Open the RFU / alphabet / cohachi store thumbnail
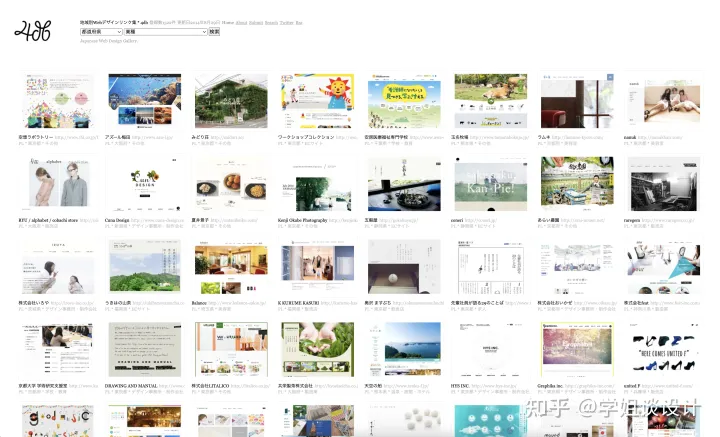Image resolution: width=720 pixels, height=437 pixels. click(58, 184)
